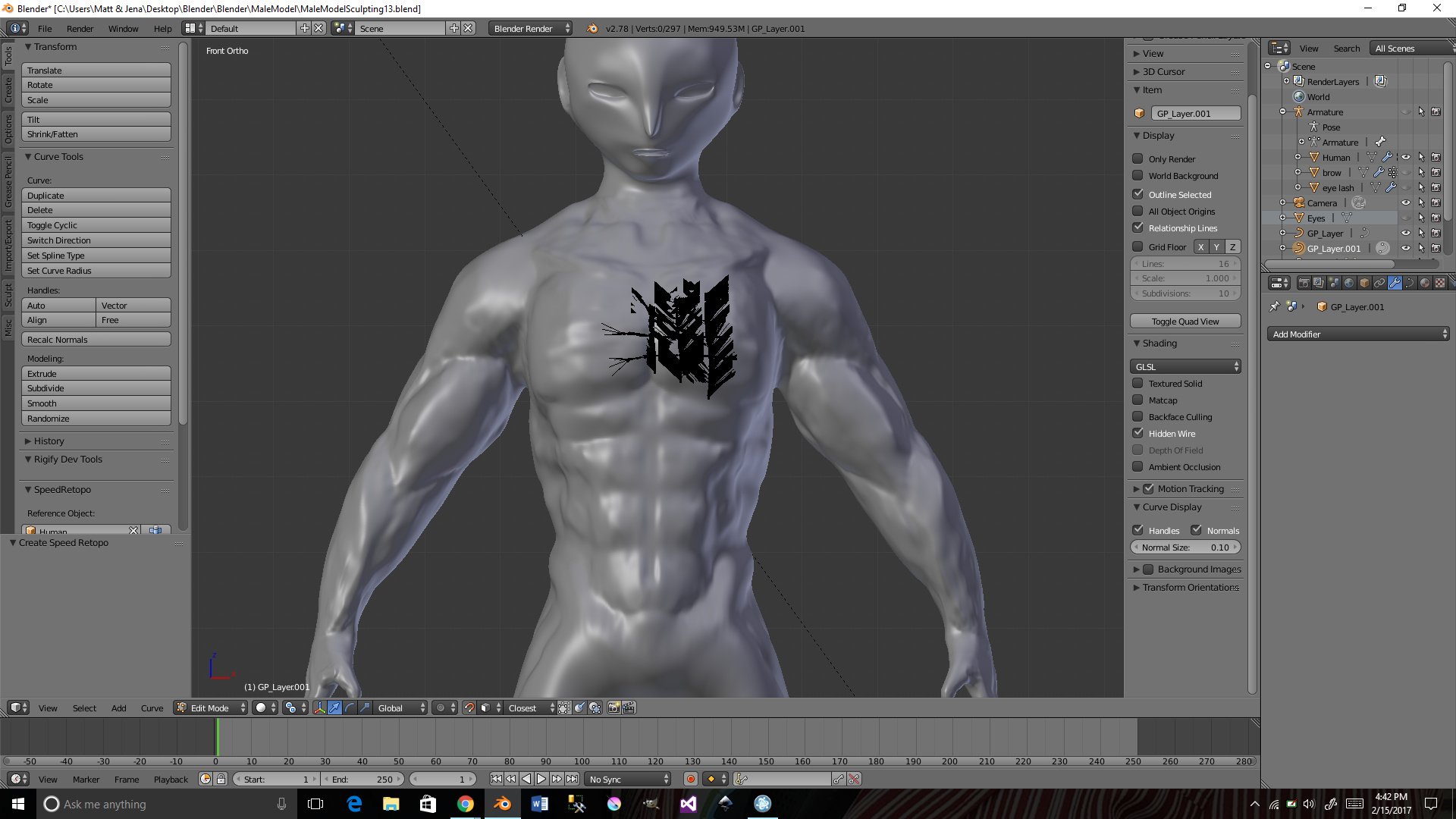Open the Constraints properties chain tab
1456x819 pixels.
(1379, 283)
